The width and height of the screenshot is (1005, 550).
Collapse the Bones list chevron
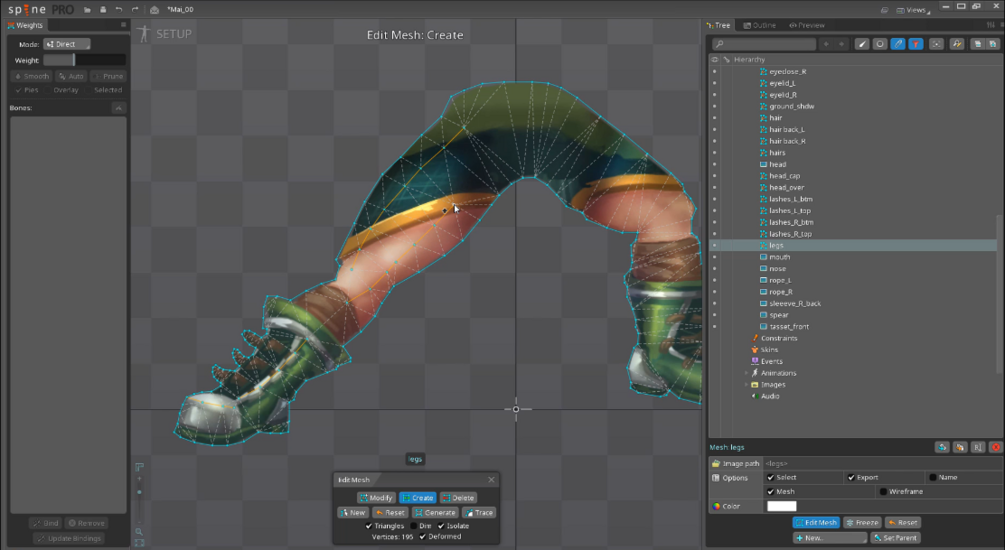(119, 108)
